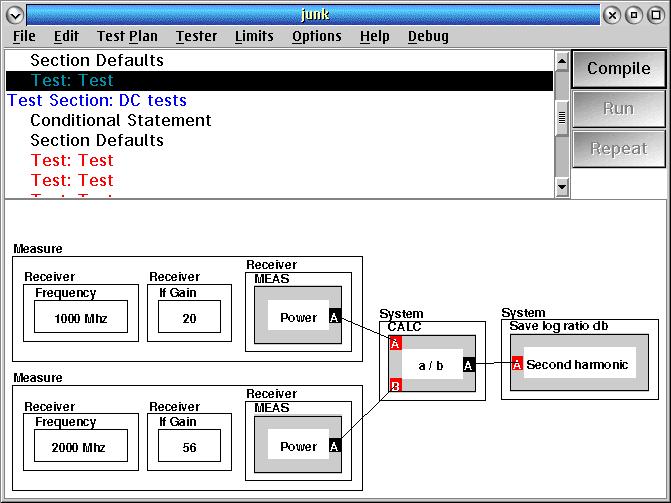Image resolution: width=671 pixels, height=503 pixels.
Task: Click the Repeat button
Action: click(618, 149)
